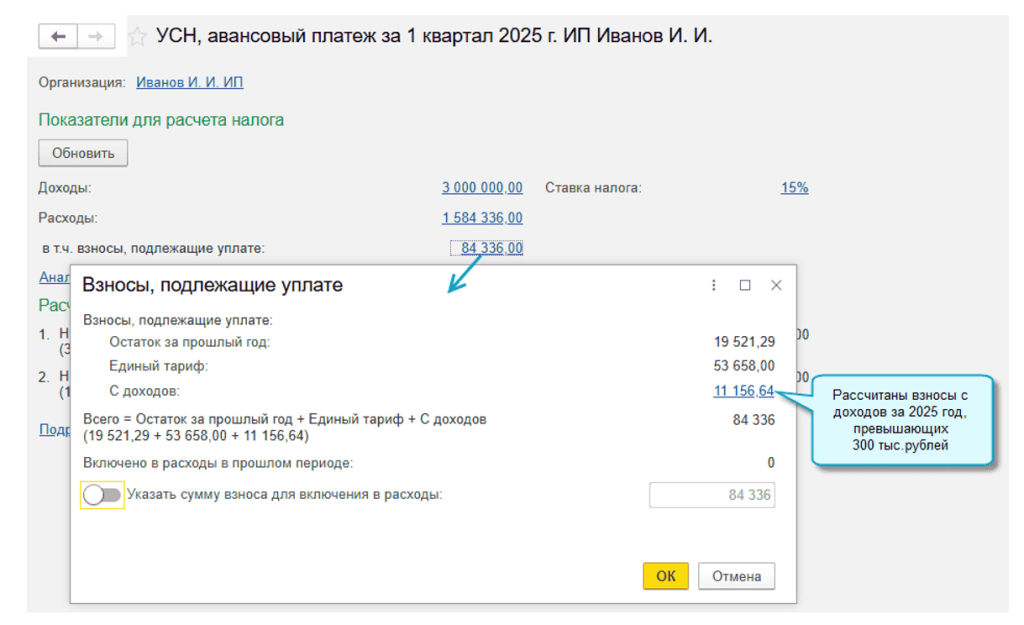1024x625 pixels.
Task: Click the partially hidden Подр... link
Action: tap(53, 429)
